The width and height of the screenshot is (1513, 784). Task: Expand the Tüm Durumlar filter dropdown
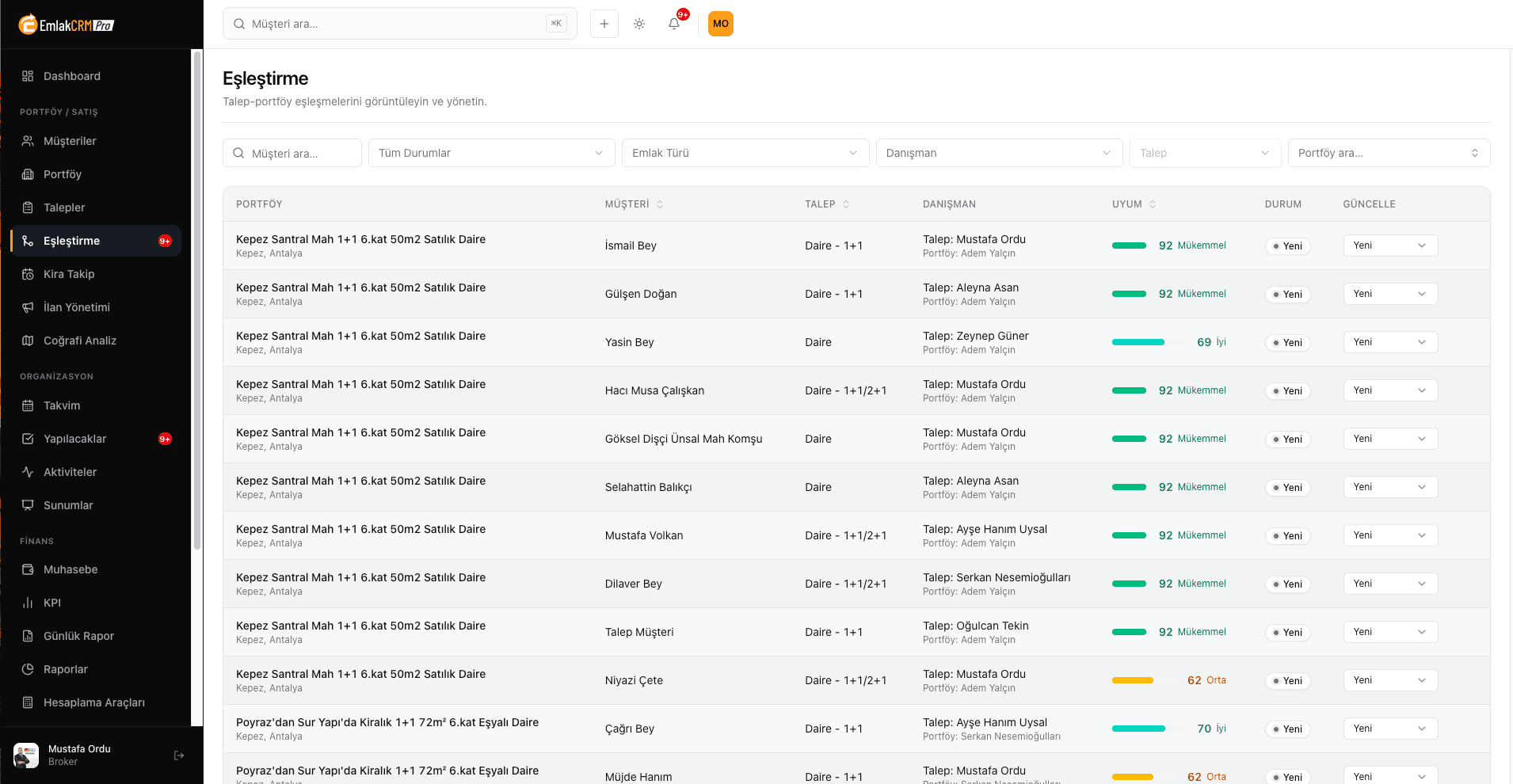coord(491,153)
